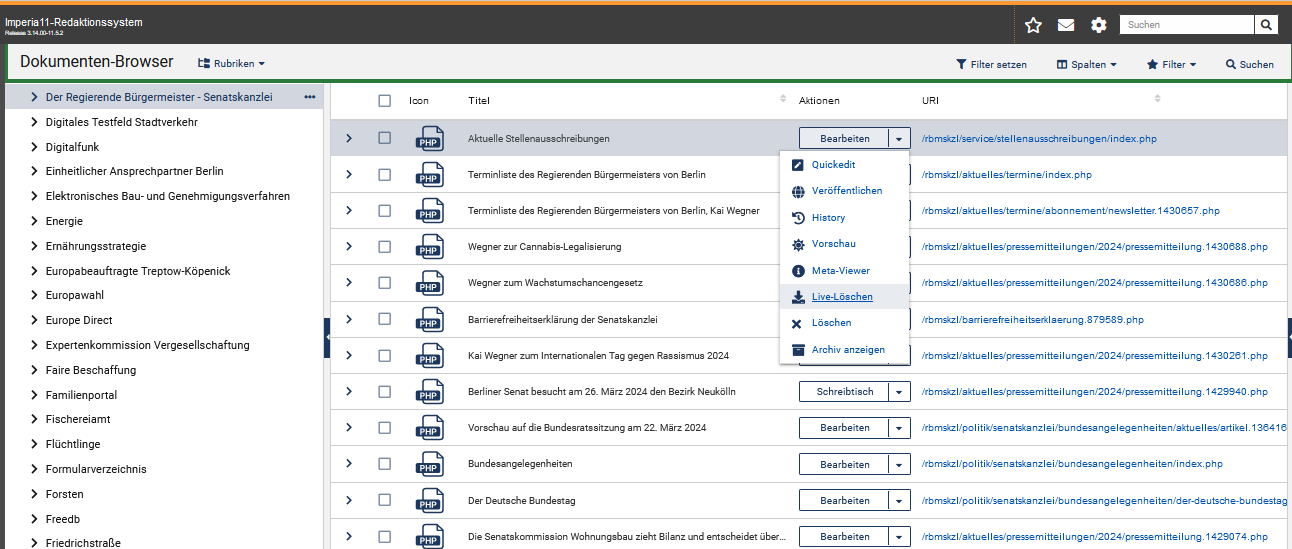
Task: Click the three-dots icon next to Senatskanzlei
Action: click(x=310, y=97)
